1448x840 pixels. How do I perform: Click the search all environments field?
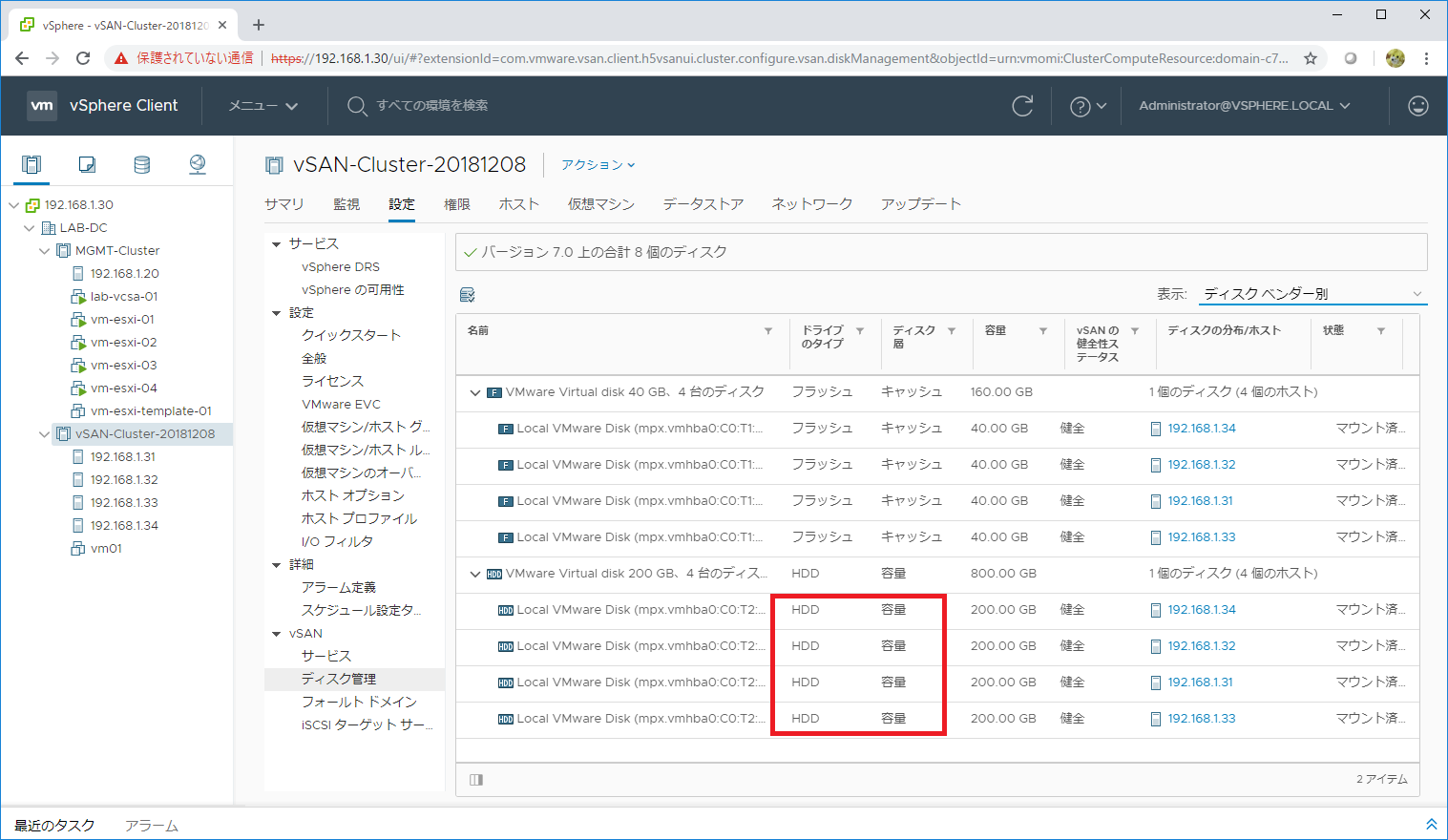[431, 106]
